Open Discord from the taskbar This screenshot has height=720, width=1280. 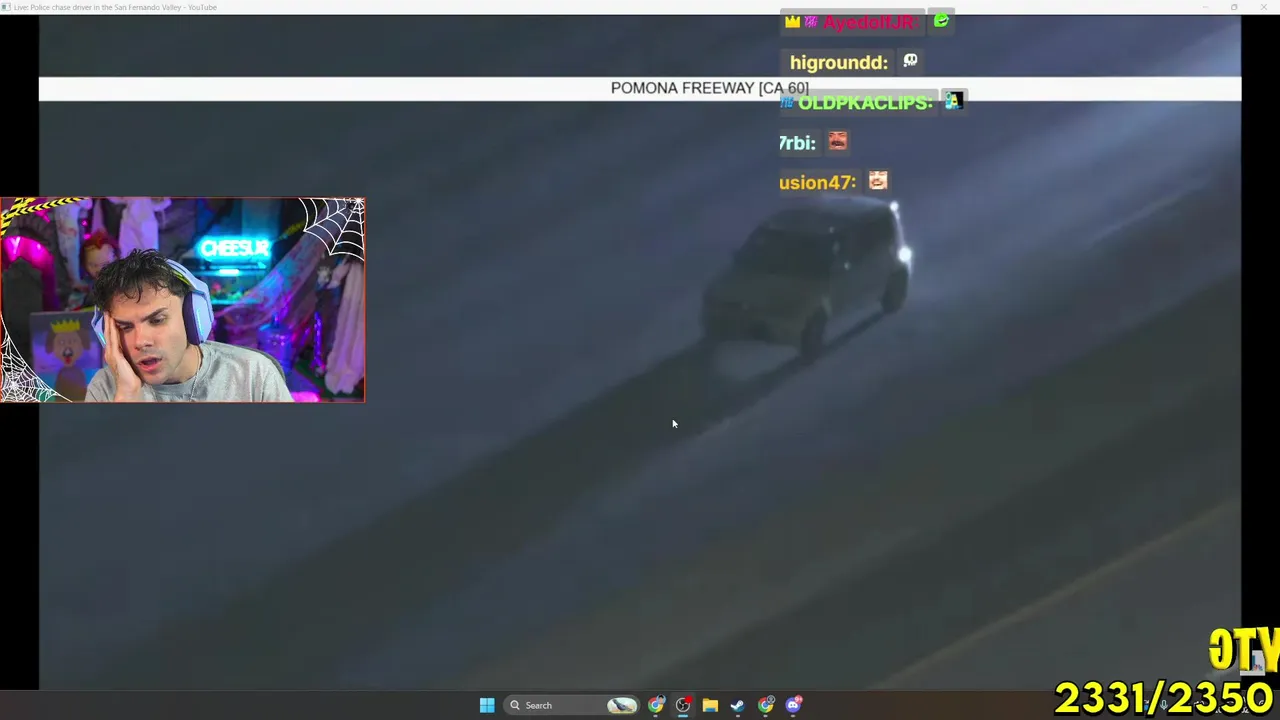(793, 705)
